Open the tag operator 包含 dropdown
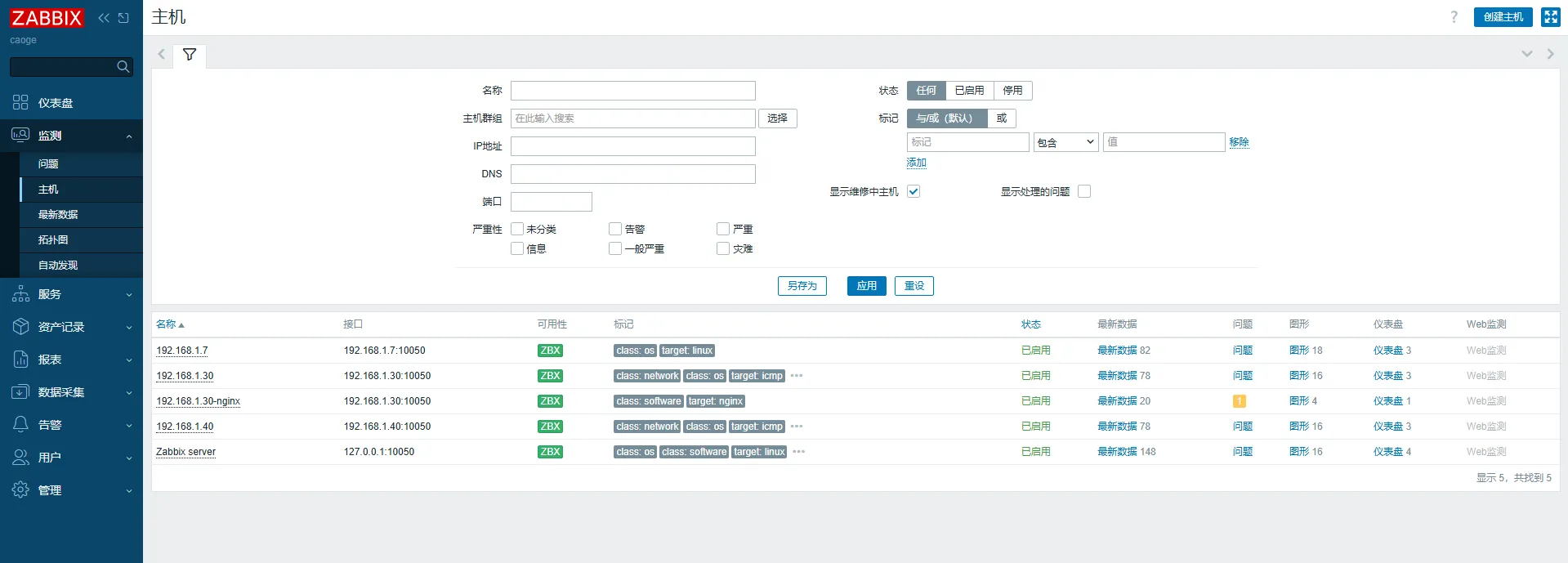Screen dimensions: 1568x563 [1066, 142]
